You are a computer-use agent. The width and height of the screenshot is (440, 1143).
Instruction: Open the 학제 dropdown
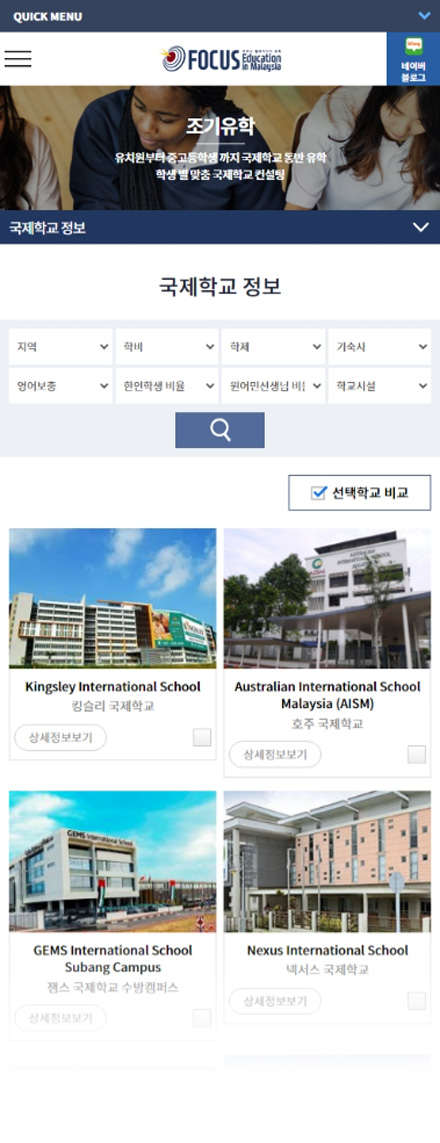pos(273,347)
